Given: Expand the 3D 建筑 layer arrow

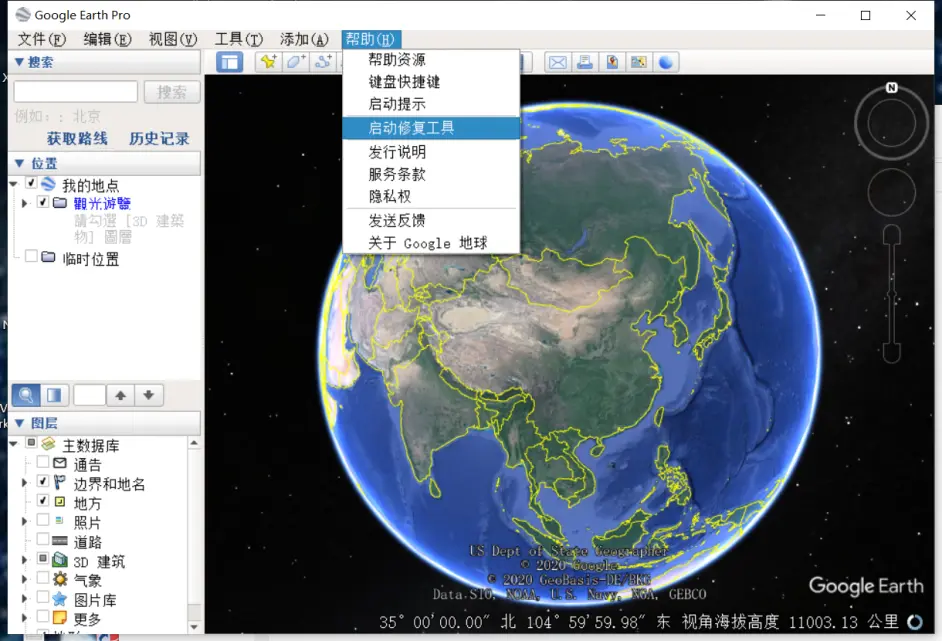Looking at the screenshot, I should click(25, 560).
